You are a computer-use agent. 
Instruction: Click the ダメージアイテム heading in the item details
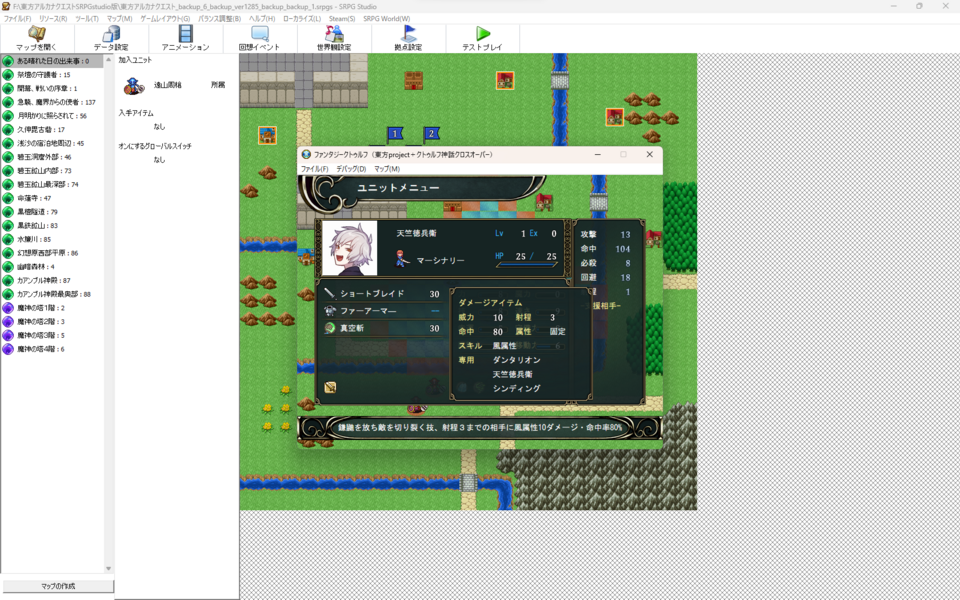click(490, 302)
